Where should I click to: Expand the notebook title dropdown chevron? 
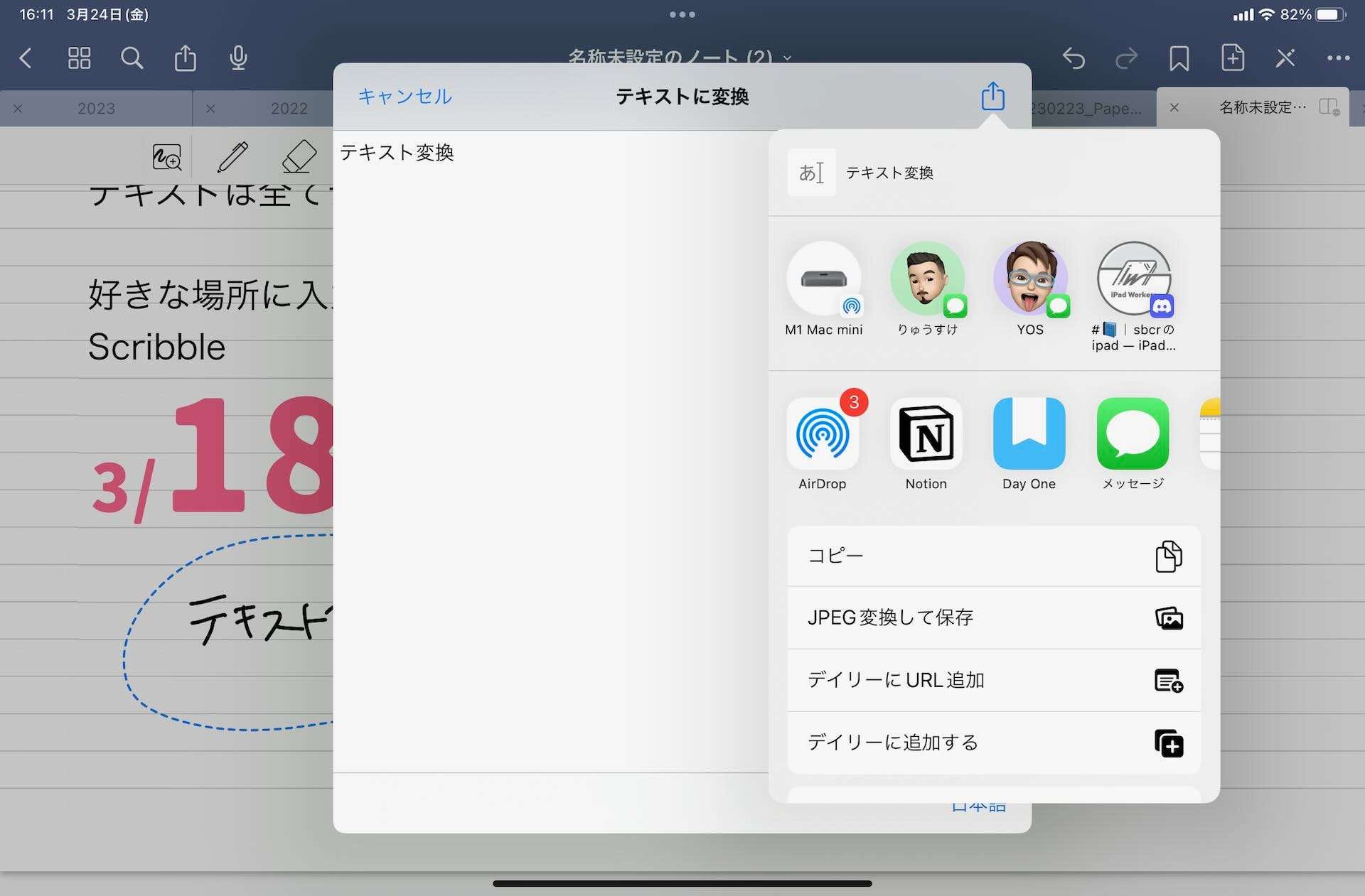click(787, 57)
